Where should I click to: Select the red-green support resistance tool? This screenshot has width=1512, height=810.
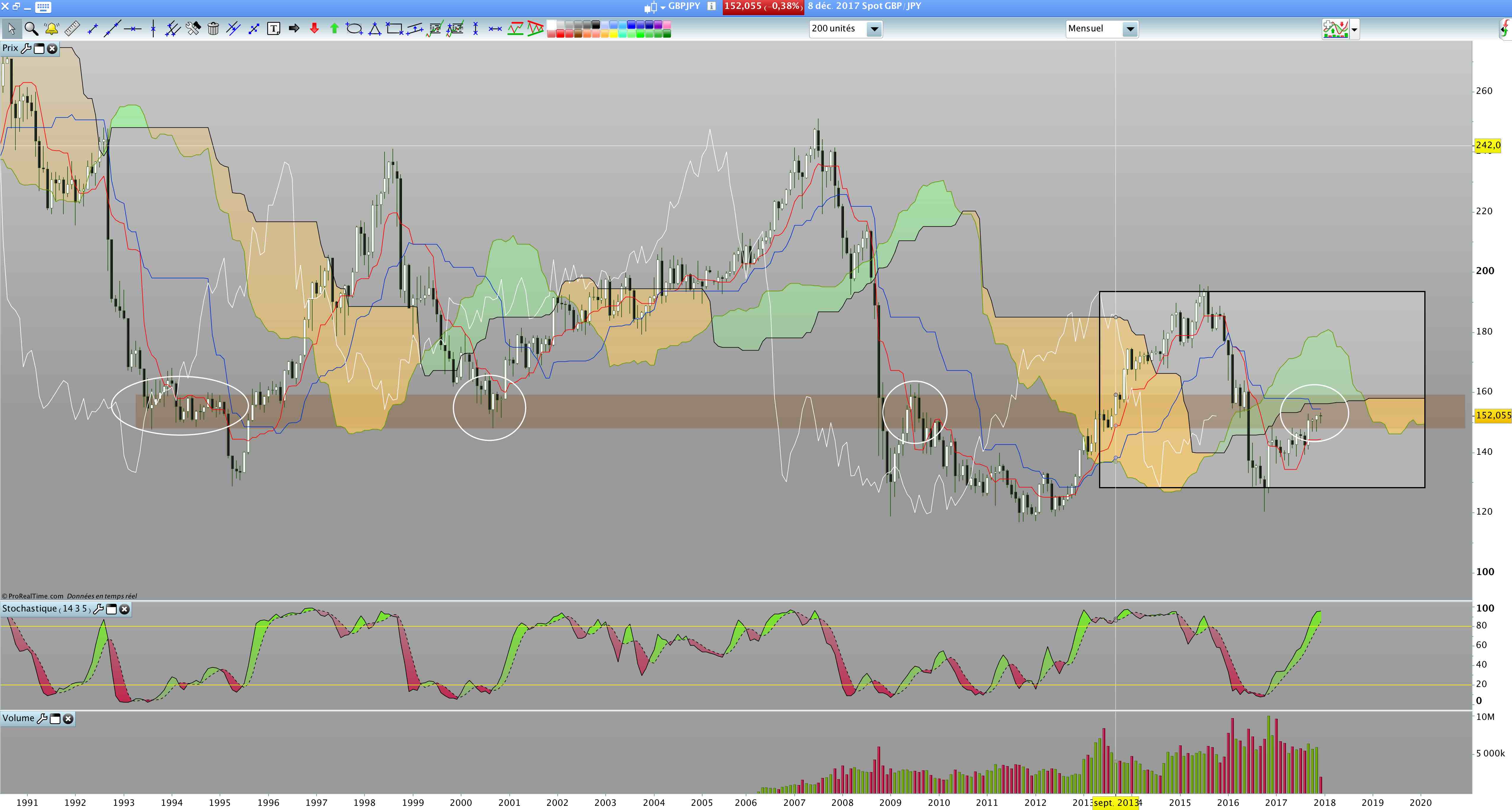click(515, 28)
